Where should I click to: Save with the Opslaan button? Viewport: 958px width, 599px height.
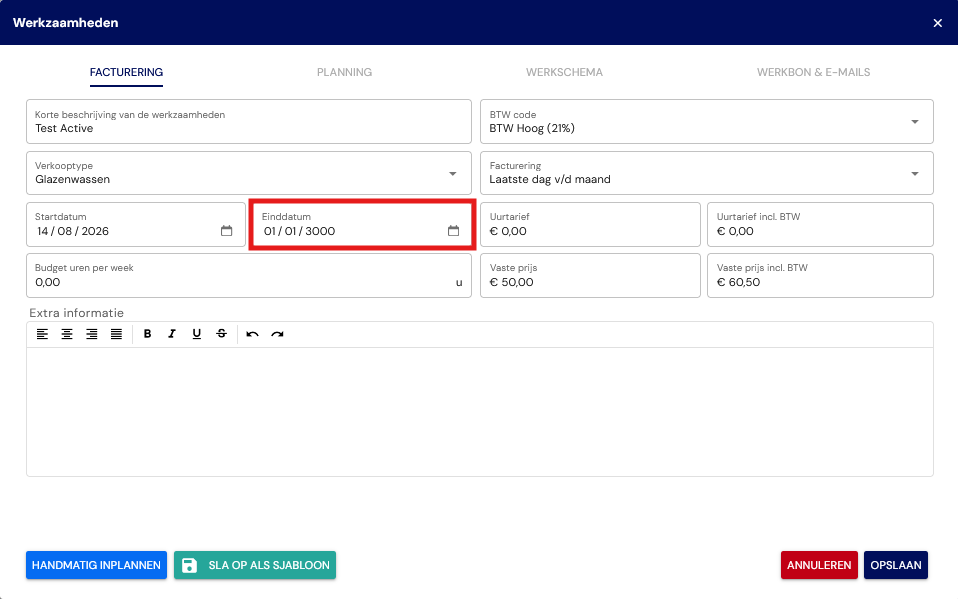click(896, 565)
